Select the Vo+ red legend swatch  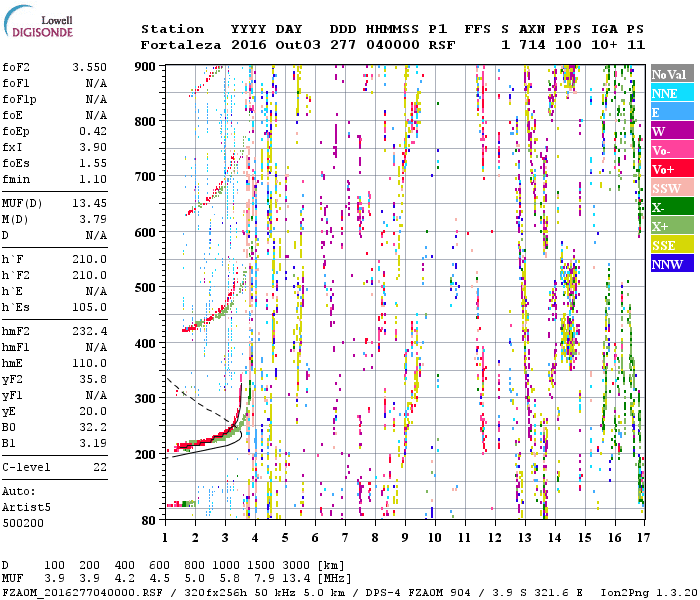click(672, 169)
